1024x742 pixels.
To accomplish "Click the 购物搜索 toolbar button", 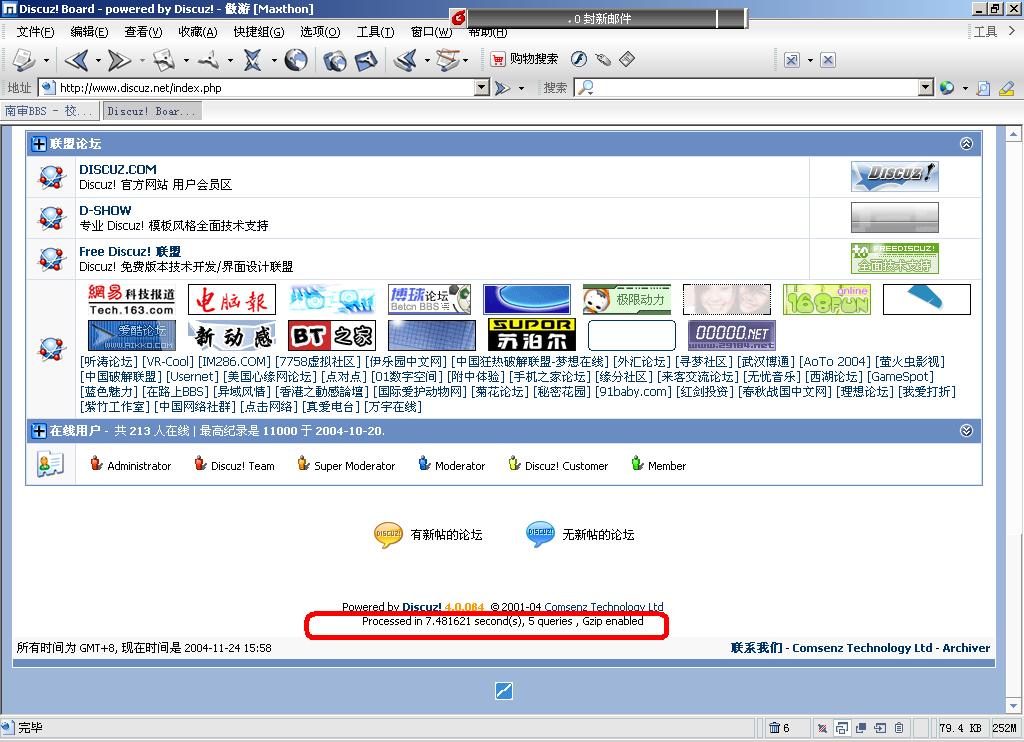I will [x=524, y=59].
